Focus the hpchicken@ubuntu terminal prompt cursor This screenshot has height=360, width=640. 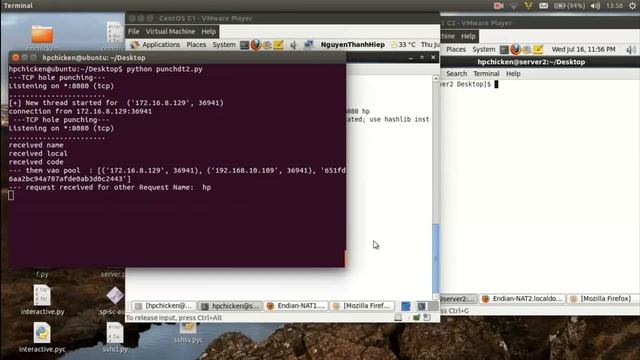tap(11, 196)
